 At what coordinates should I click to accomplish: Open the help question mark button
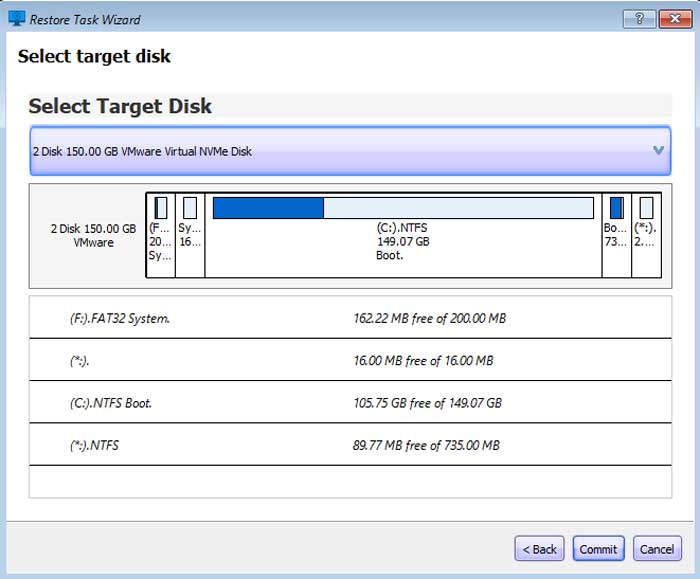(639, 19)
